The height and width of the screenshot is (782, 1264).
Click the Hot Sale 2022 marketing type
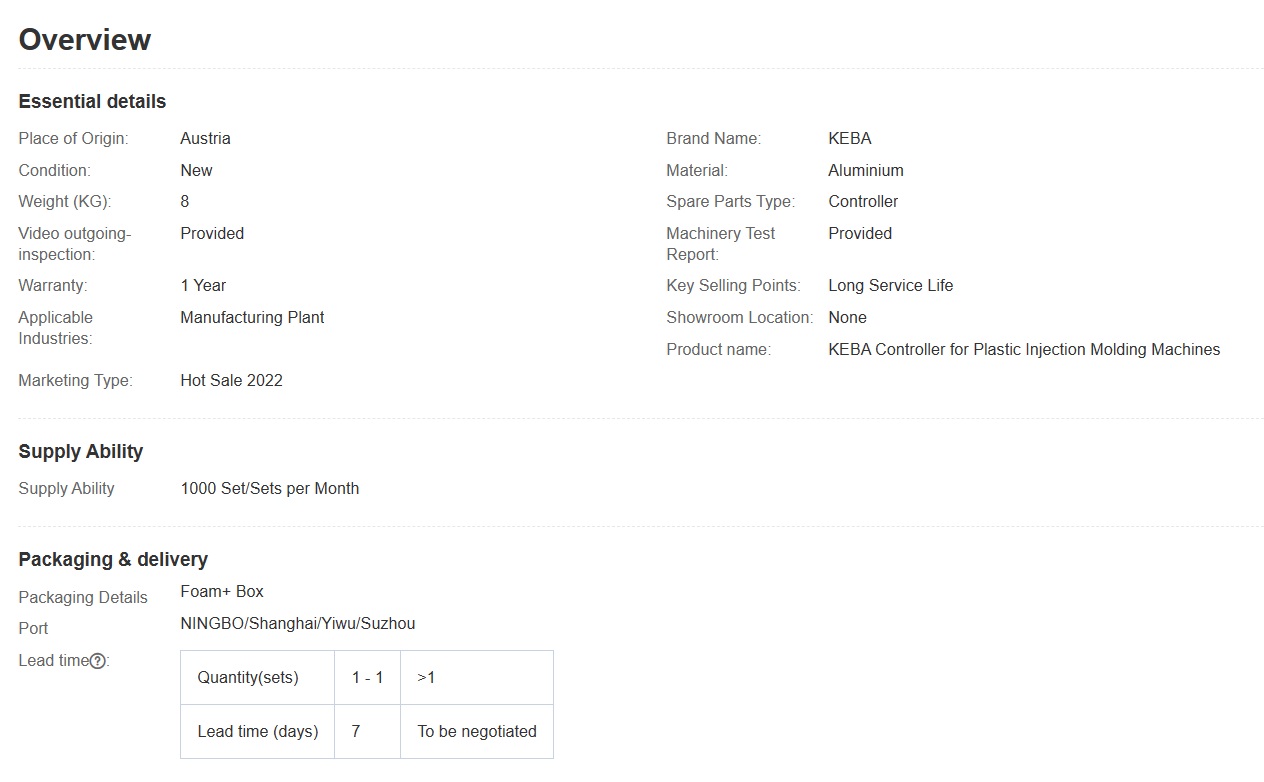[x=231, y=381]
